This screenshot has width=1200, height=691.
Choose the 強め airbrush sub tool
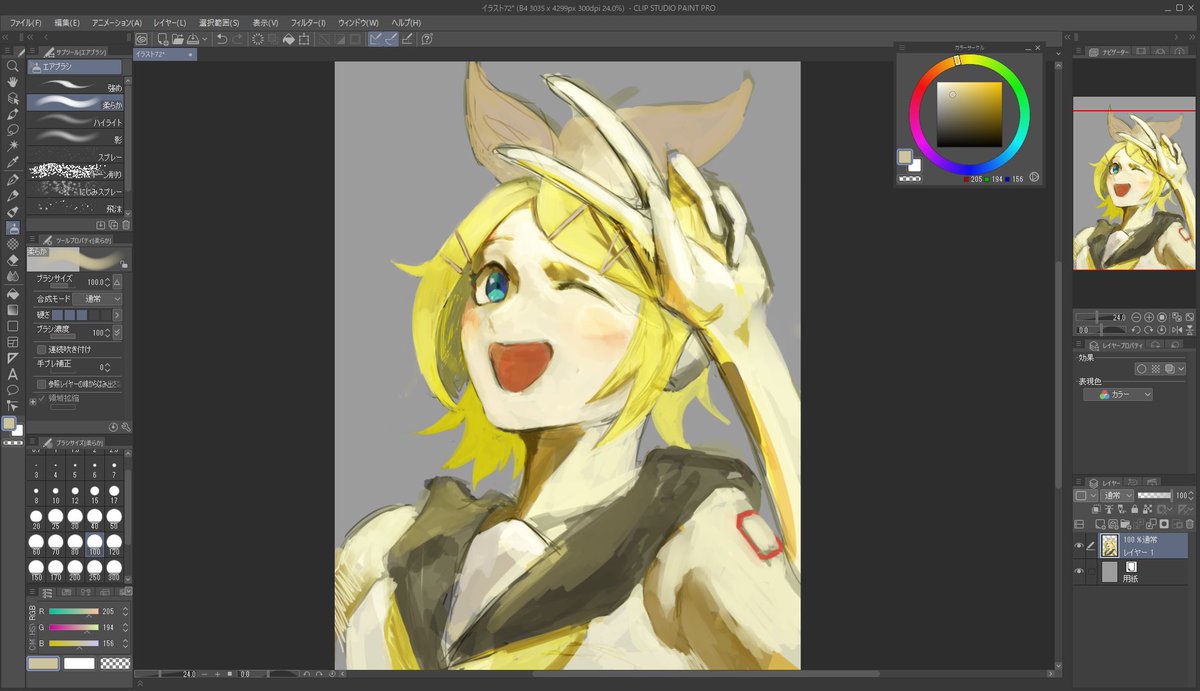[x=75, y=87]
